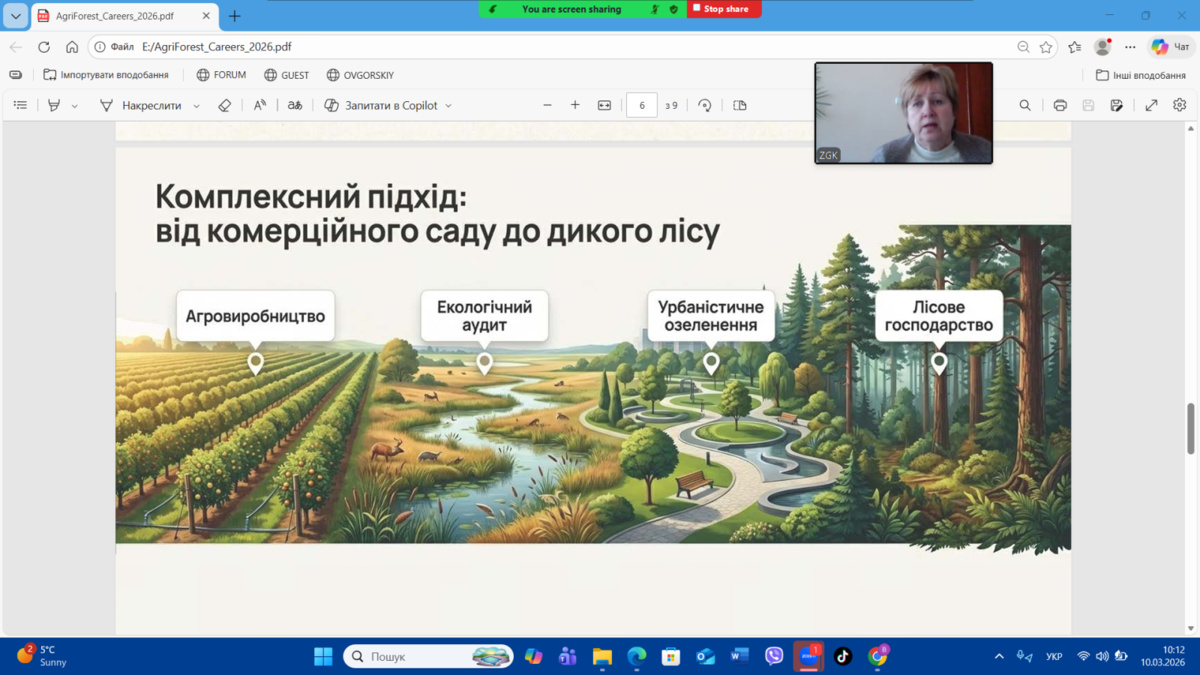Toggle page view layout
1200x675 pixels.
[740, 105]
